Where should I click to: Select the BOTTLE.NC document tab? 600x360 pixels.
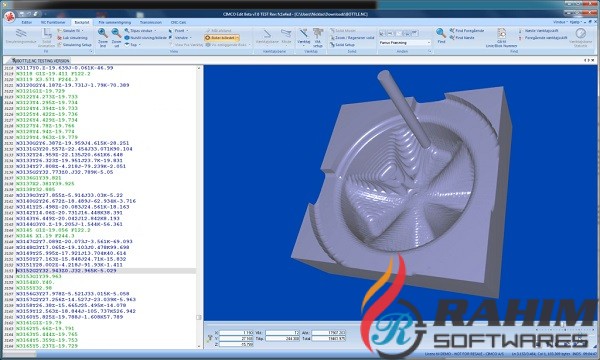[x=40, y=60]
